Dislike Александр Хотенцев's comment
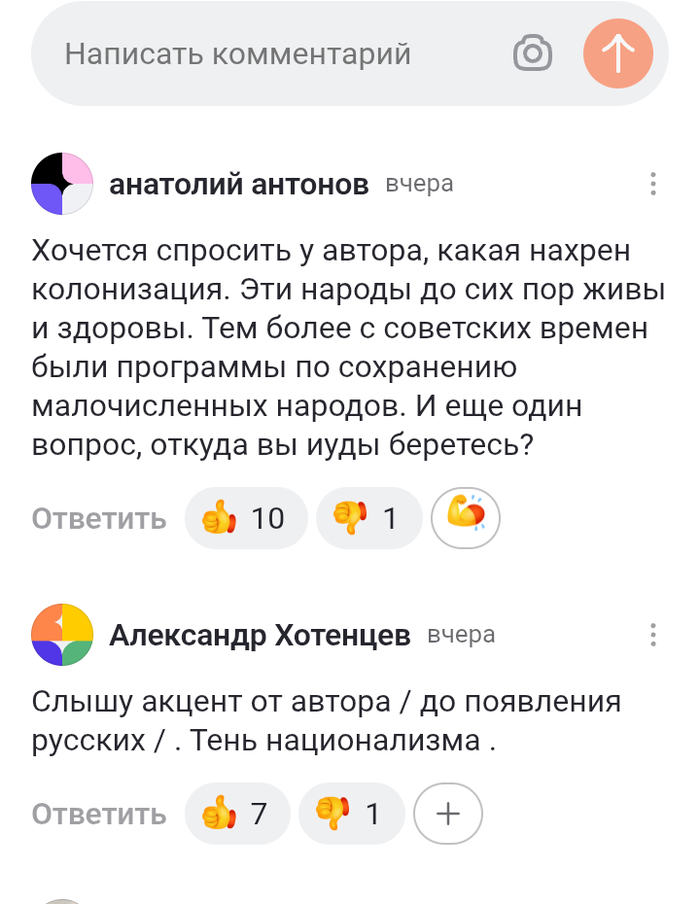This screenshot has width=700, height=904. (351, 814)
